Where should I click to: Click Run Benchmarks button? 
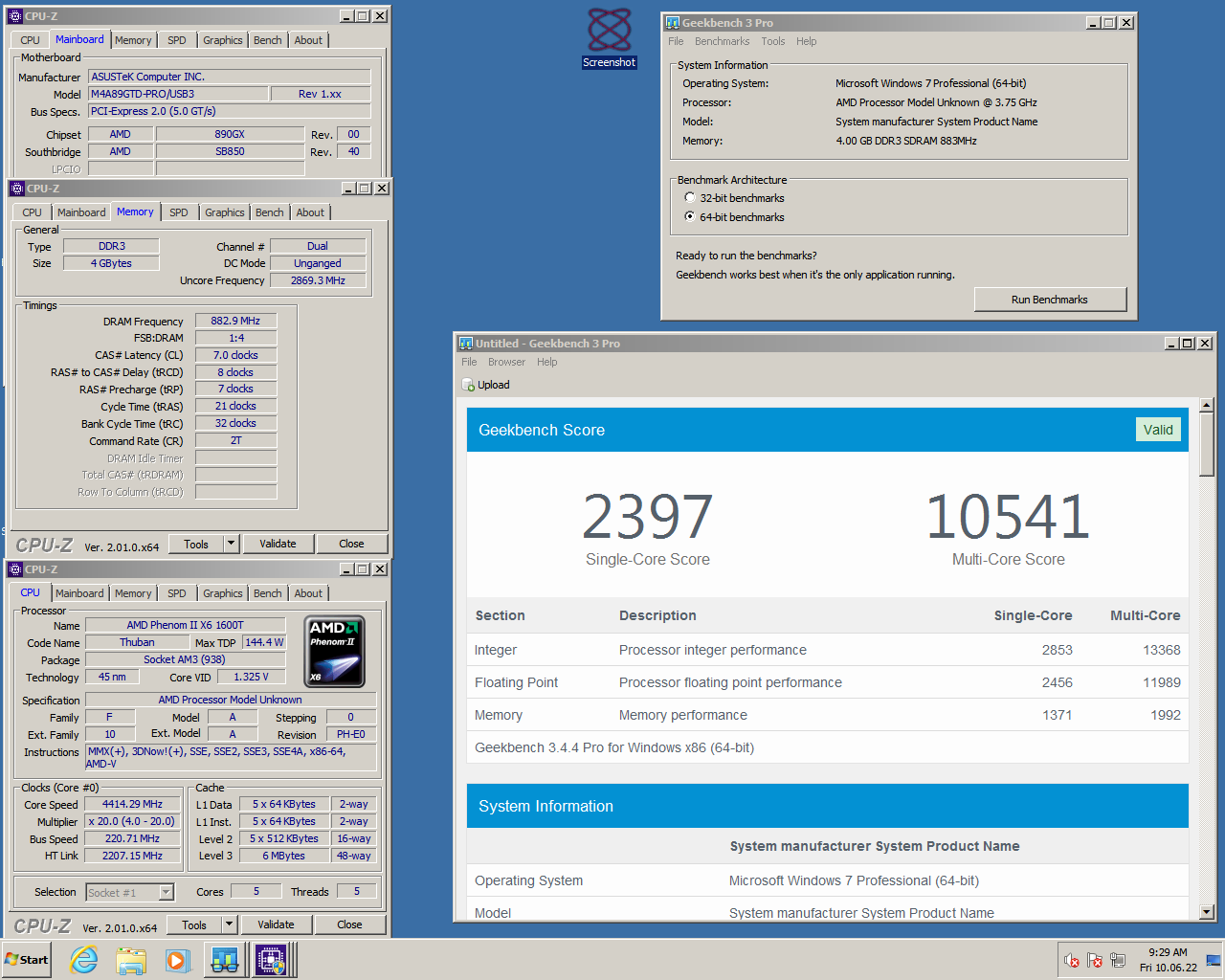coord(1050,300)
